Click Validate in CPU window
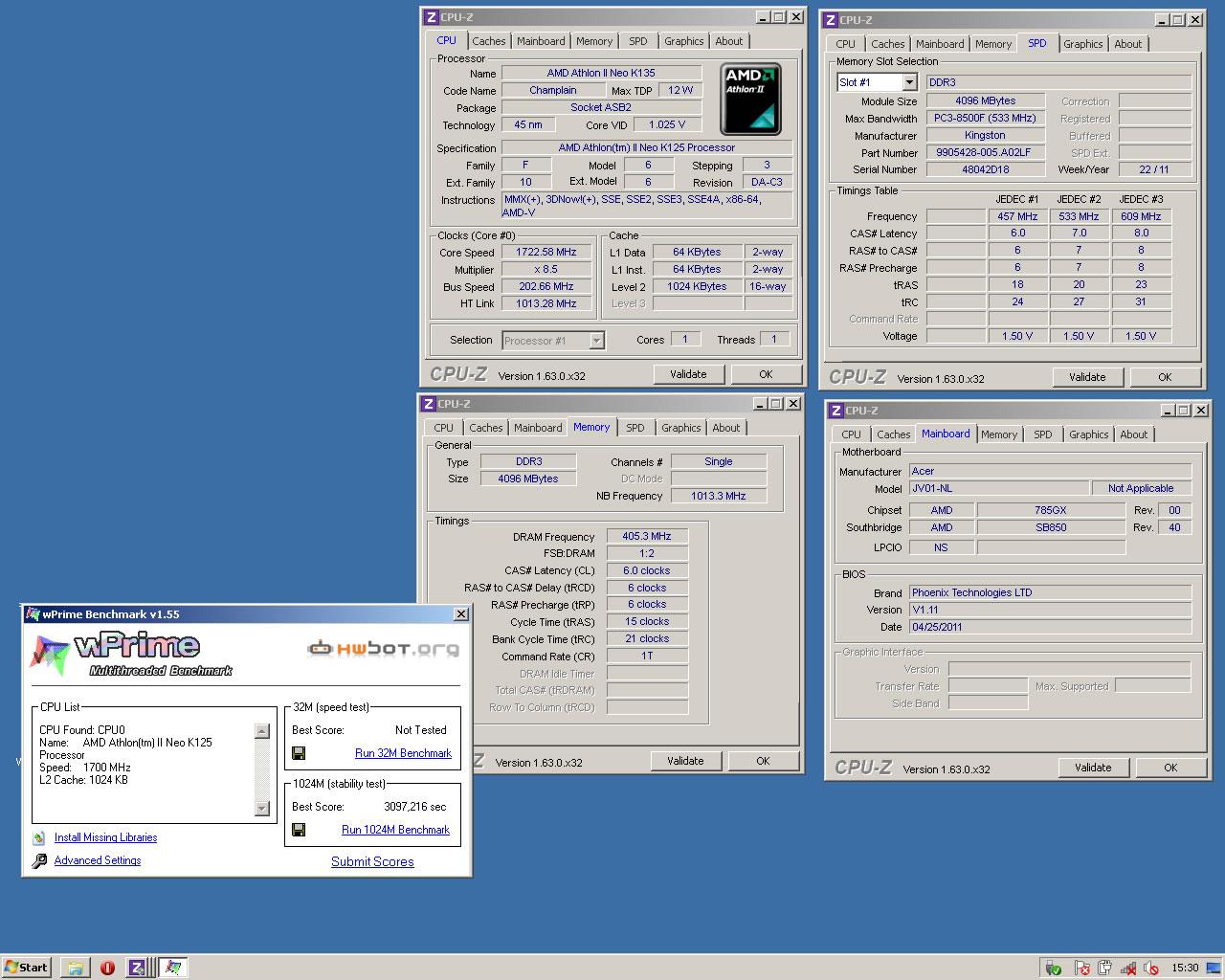Viewport: 1225px width, 980px height. click(688, 374)
